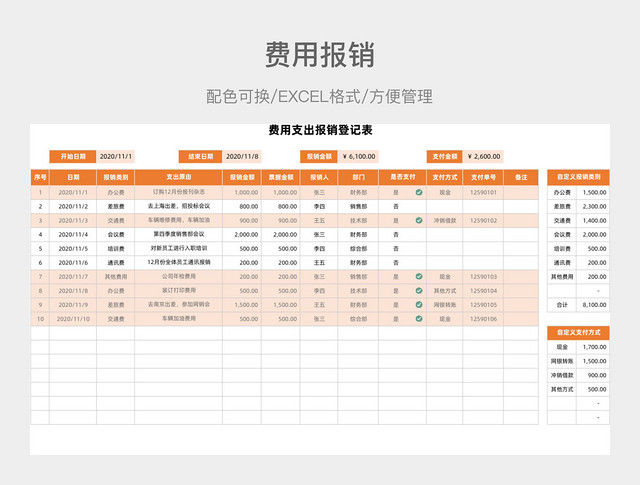Select the cell 车辆加油费用

[x=178, y=319]
